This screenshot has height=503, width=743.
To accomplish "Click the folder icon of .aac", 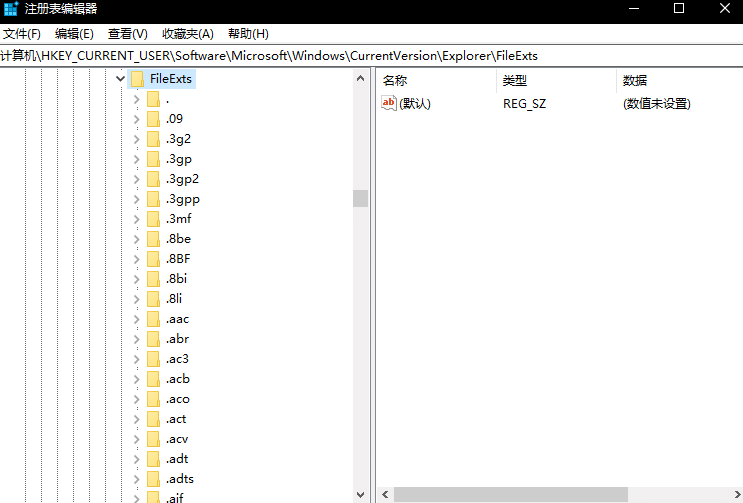I will click(154, 319).
